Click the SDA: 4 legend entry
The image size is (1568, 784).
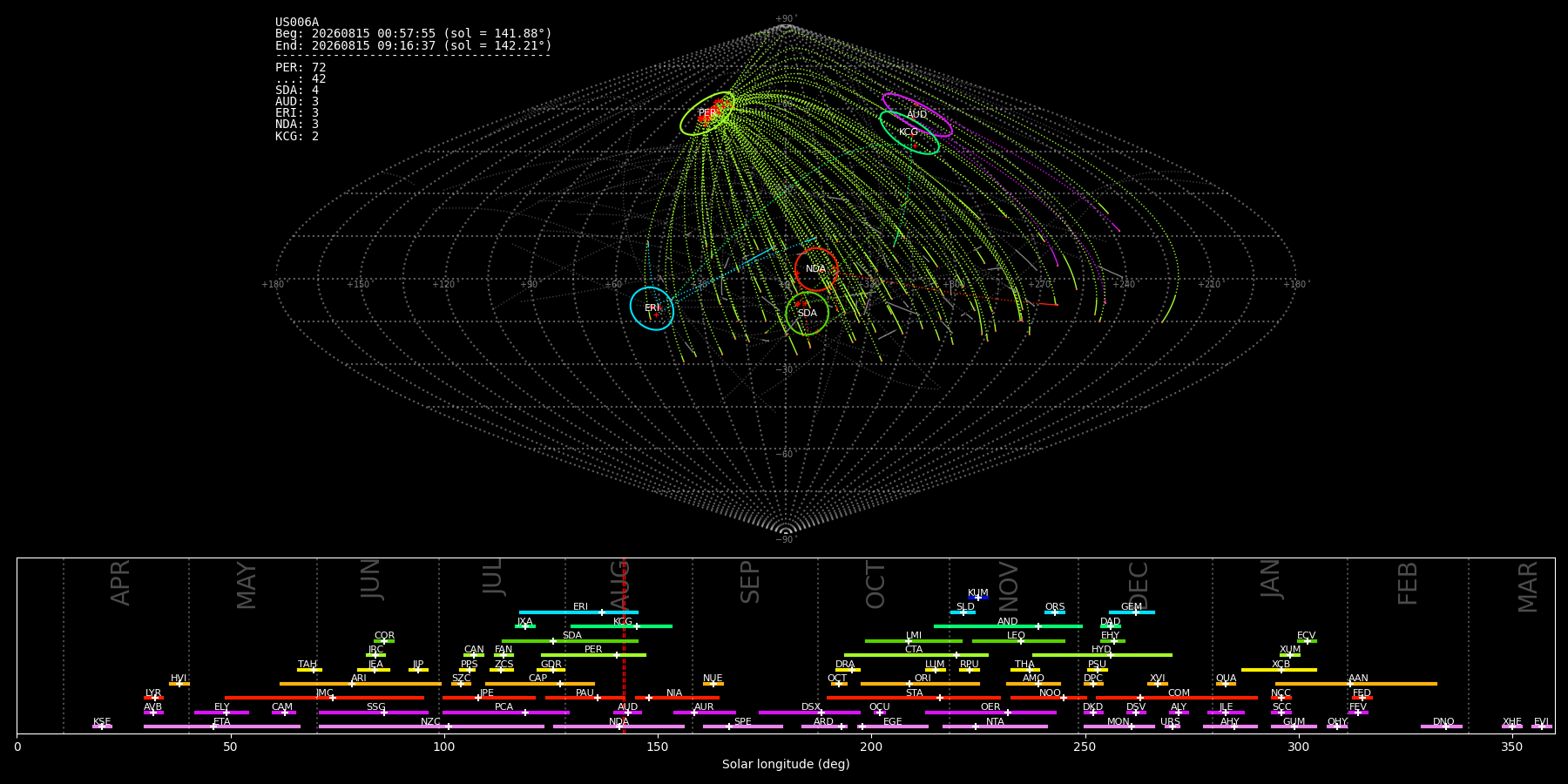[x=297, y=91]
